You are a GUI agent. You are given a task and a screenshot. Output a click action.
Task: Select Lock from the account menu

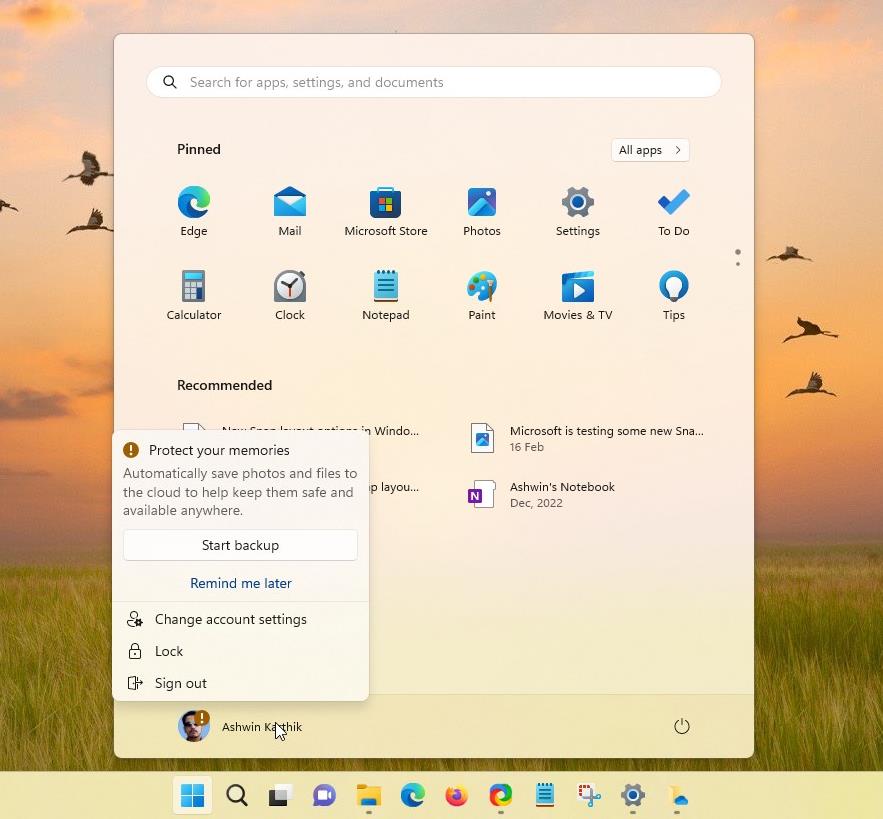(240, 651)
